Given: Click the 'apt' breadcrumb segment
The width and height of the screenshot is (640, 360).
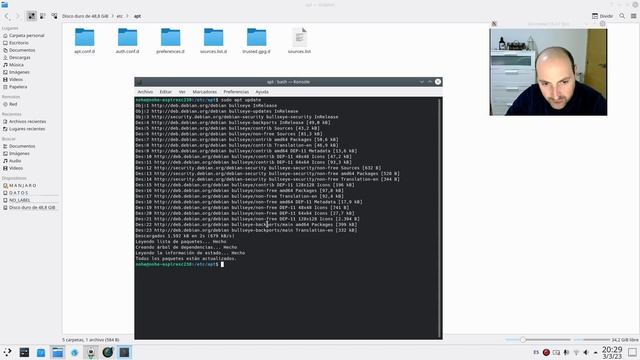Looking at the screenshot, I should [x=137, y=16].
